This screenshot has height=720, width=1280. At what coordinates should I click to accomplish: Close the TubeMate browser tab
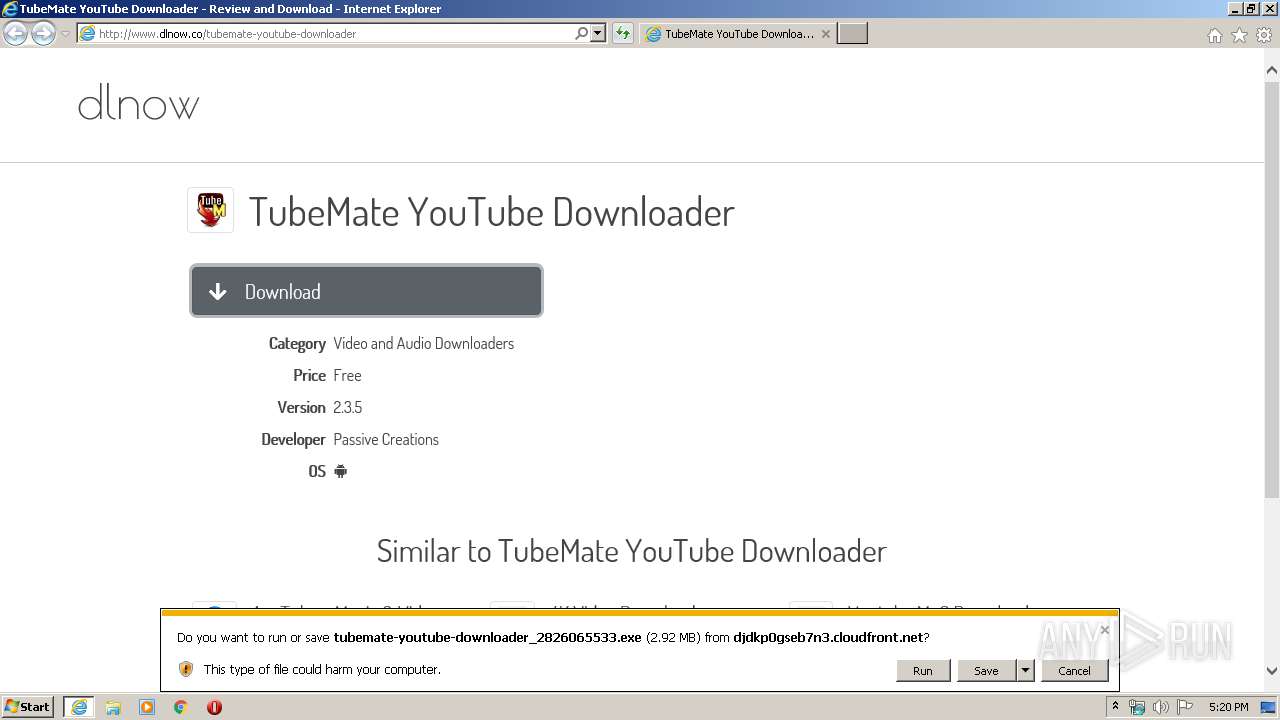(825, 33)
